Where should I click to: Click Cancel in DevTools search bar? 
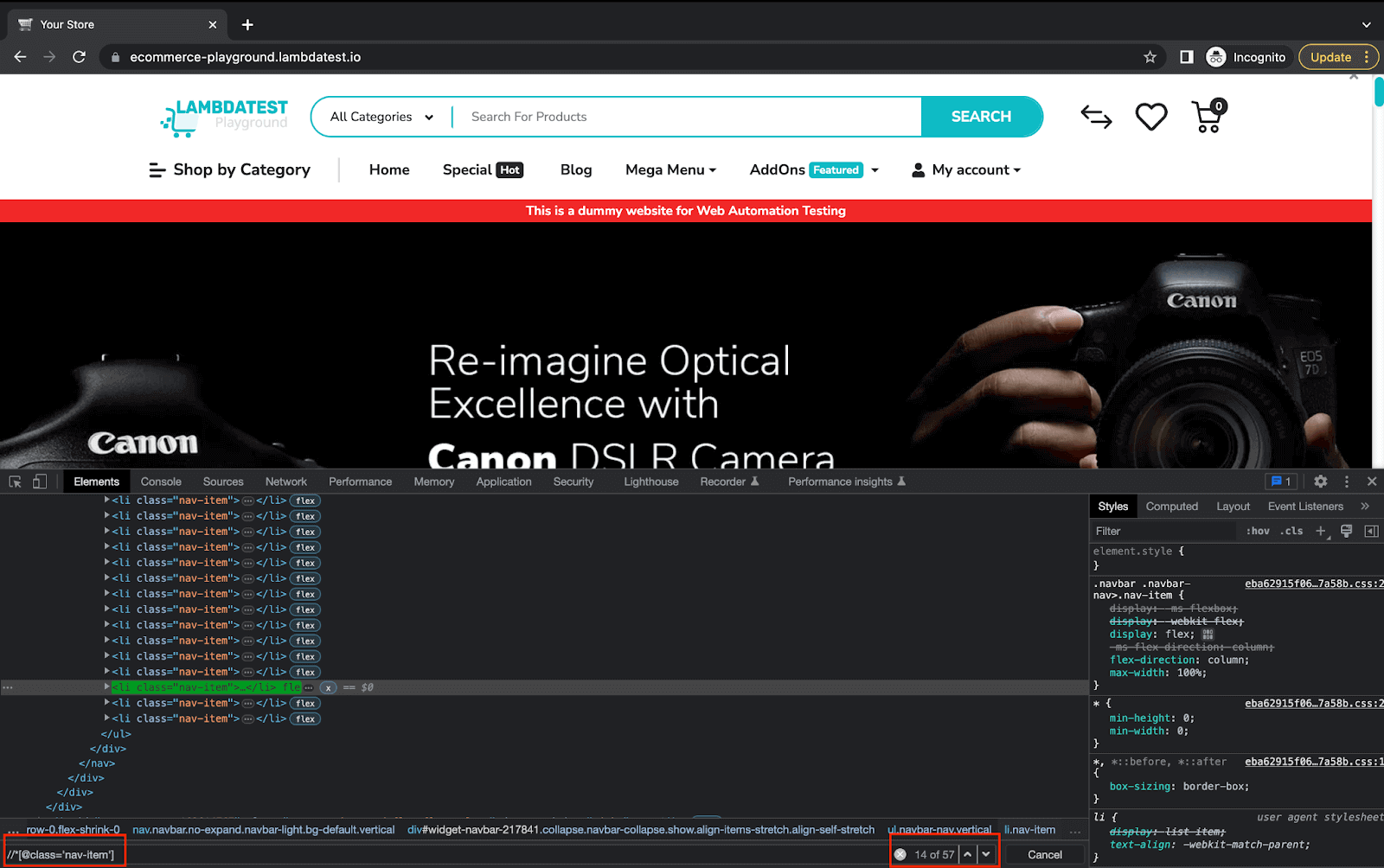(x=1045, y=854)
